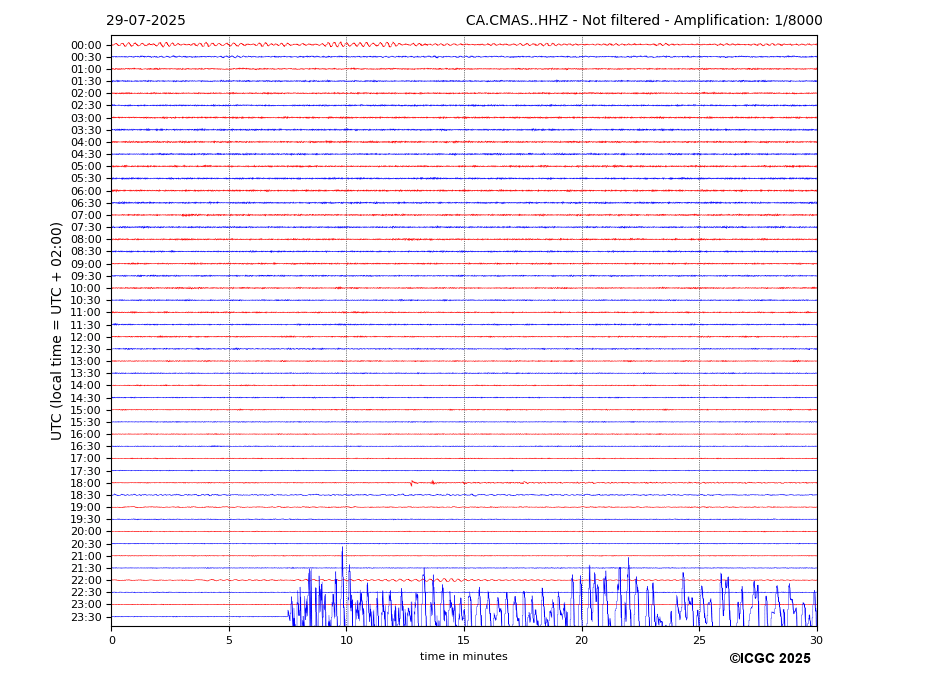
Task: Click the 04:00 time row label
Action: (x=86, y=143)
